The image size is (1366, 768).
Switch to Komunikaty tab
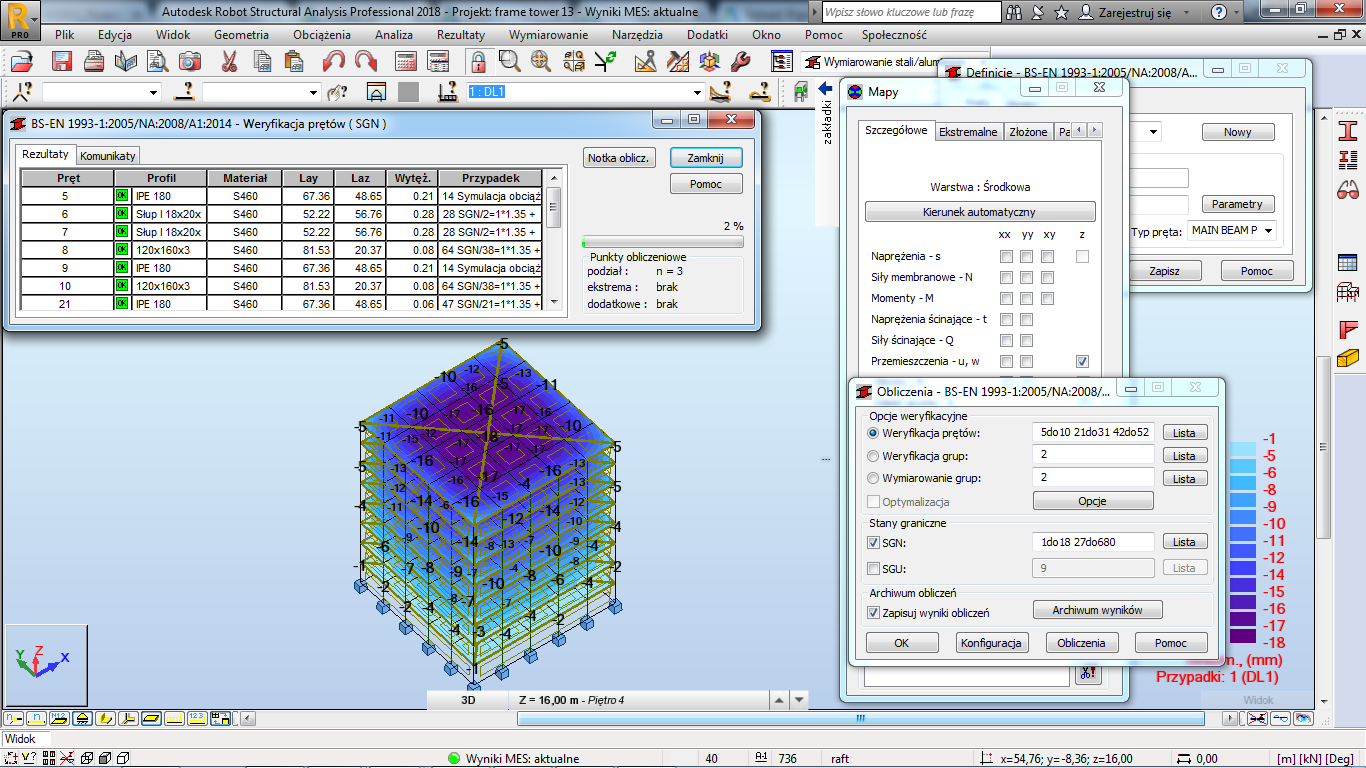coord(108,156)
